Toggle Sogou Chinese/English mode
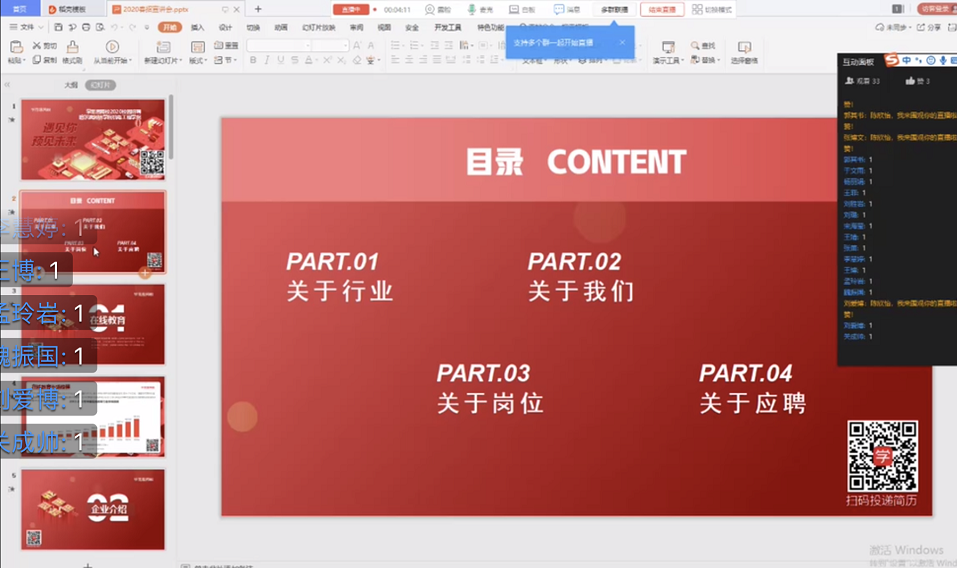The image size is (957, 568). (x=906, y=60)
